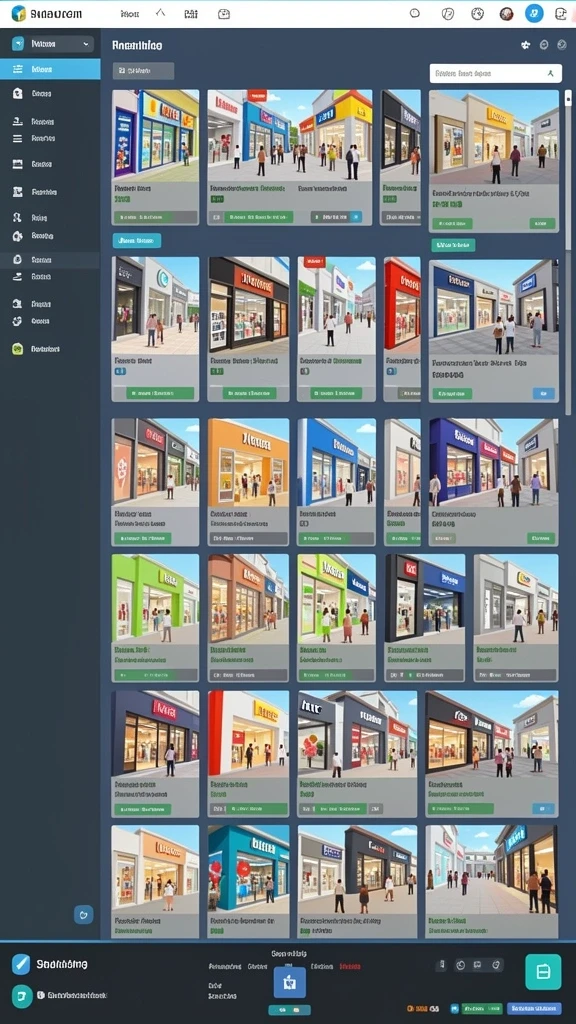Open the user avatar picture in the top bar

click(506, 14)
